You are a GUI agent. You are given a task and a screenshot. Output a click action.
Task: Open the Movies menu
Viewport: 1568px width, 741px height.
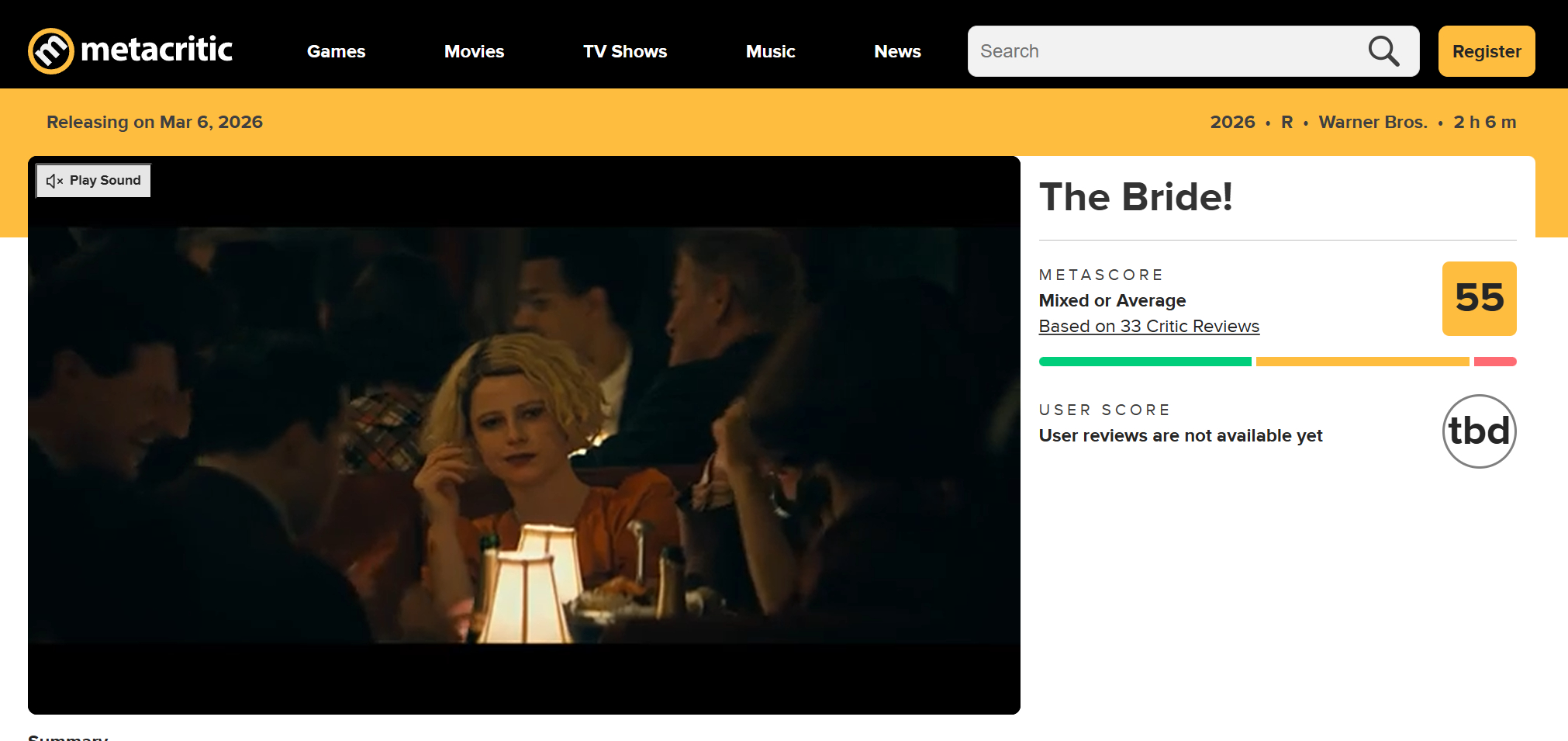(474, 51)
